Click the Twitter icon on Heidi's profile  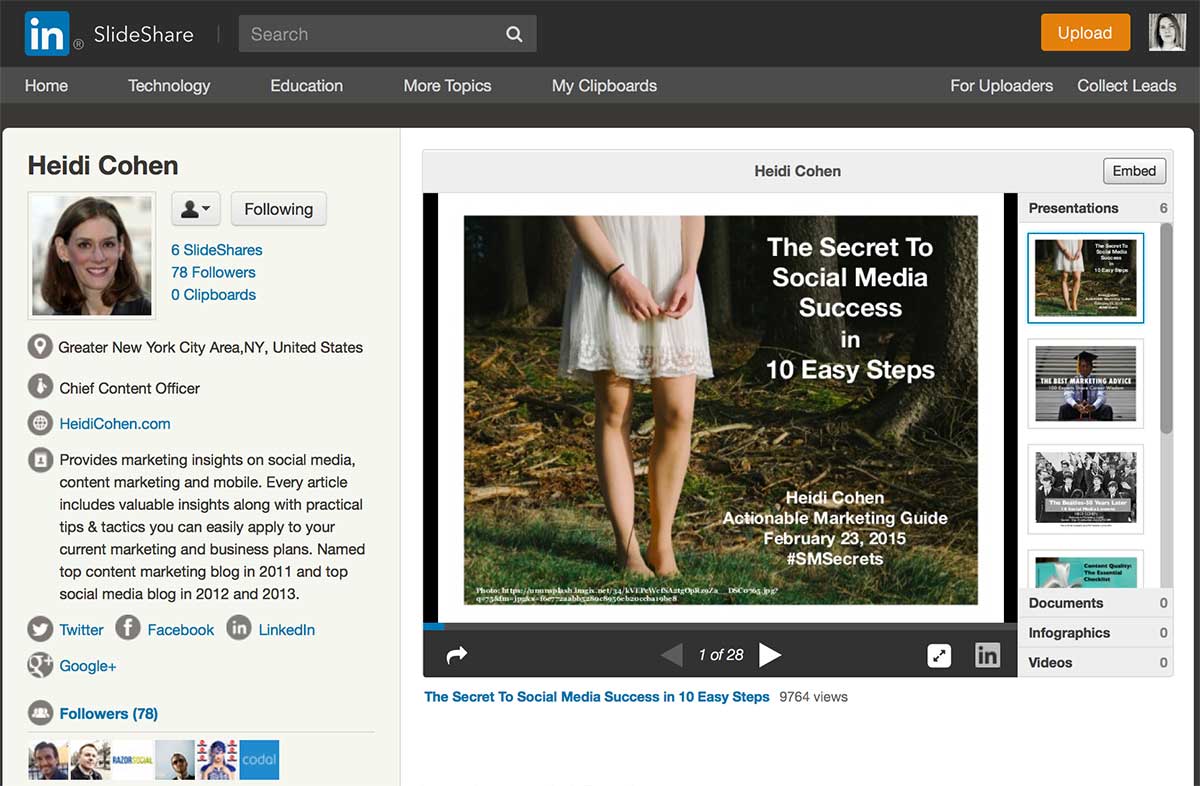click(x=39, y=629)
